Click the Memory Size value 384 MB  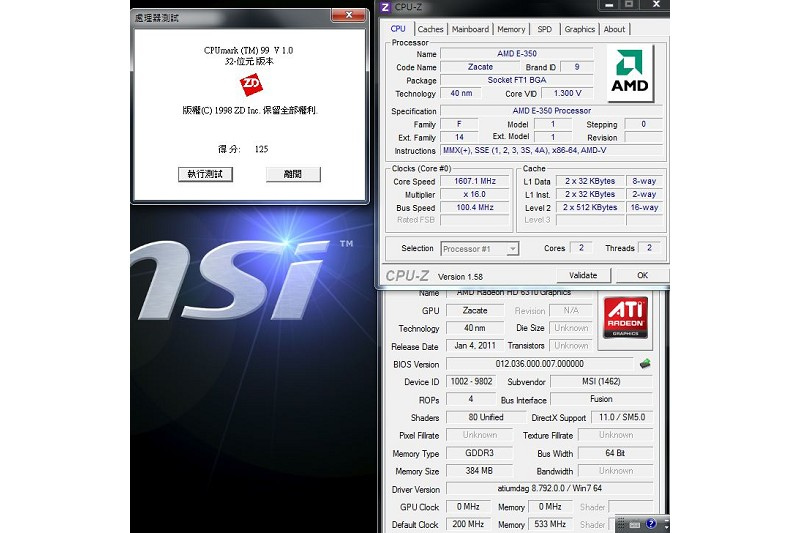[x=479, y=471]
